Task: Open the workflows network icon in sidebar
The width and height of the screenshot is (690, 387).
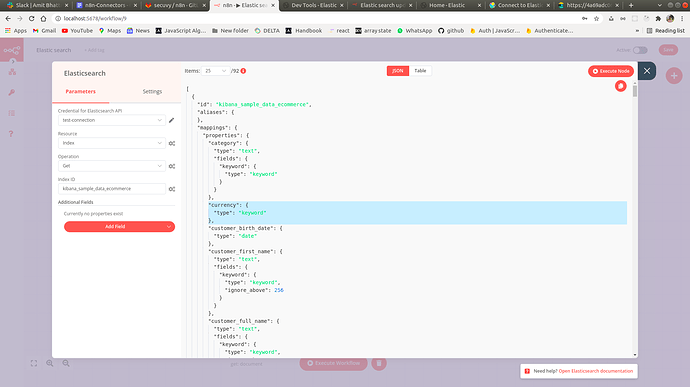Action: (x=12, y=72)
